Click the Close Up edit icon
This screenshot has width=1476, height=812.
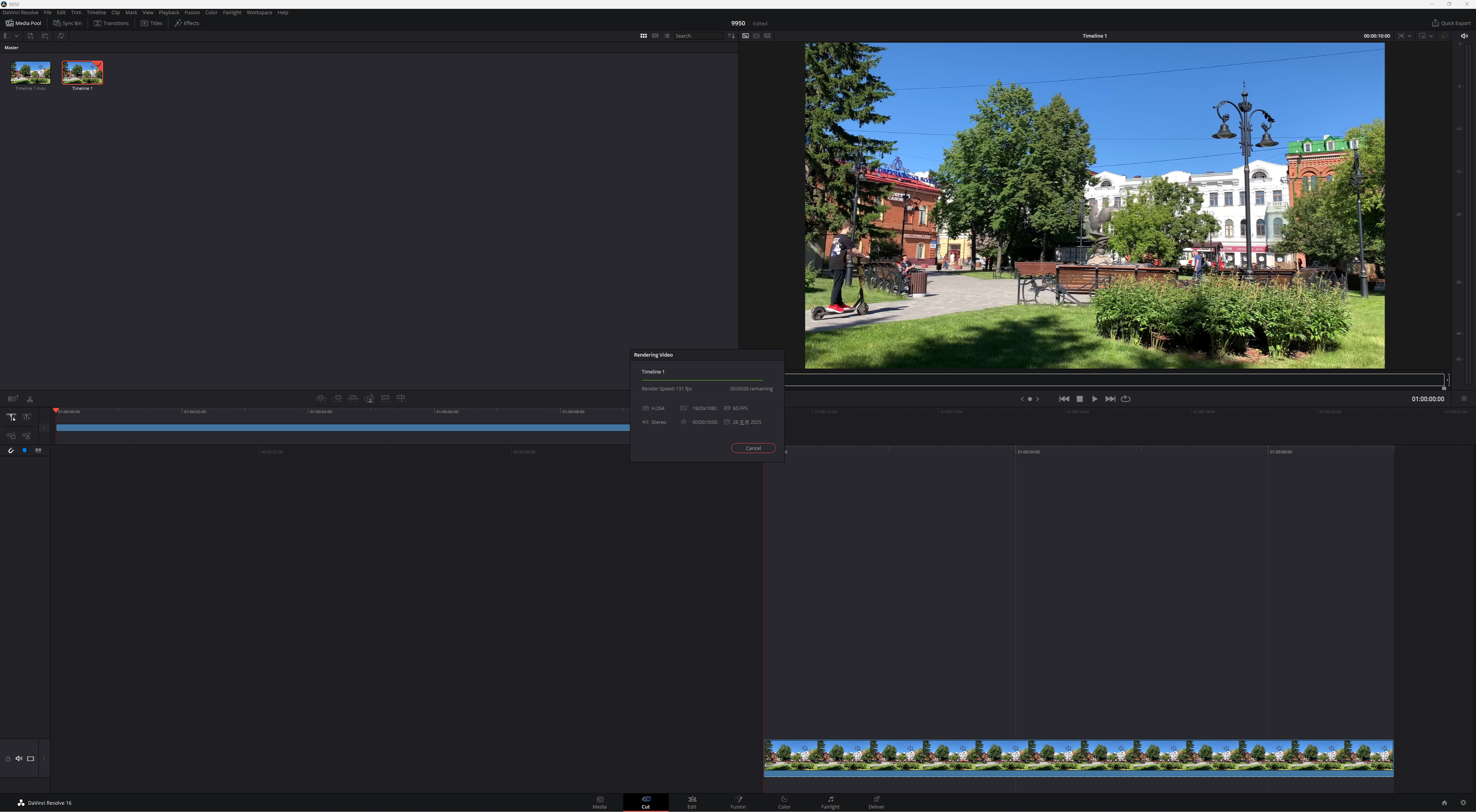(369, 399)
